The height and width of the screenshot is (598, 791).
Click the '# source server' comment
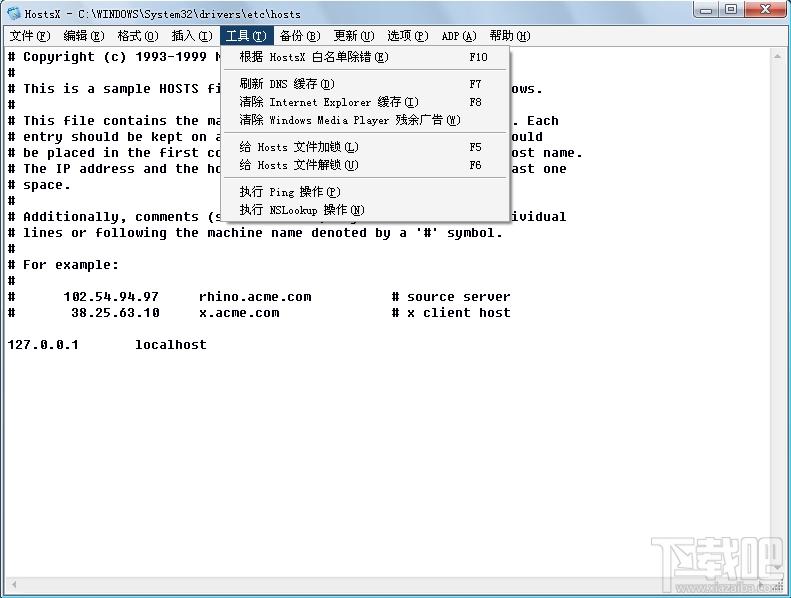click(451, 297)
